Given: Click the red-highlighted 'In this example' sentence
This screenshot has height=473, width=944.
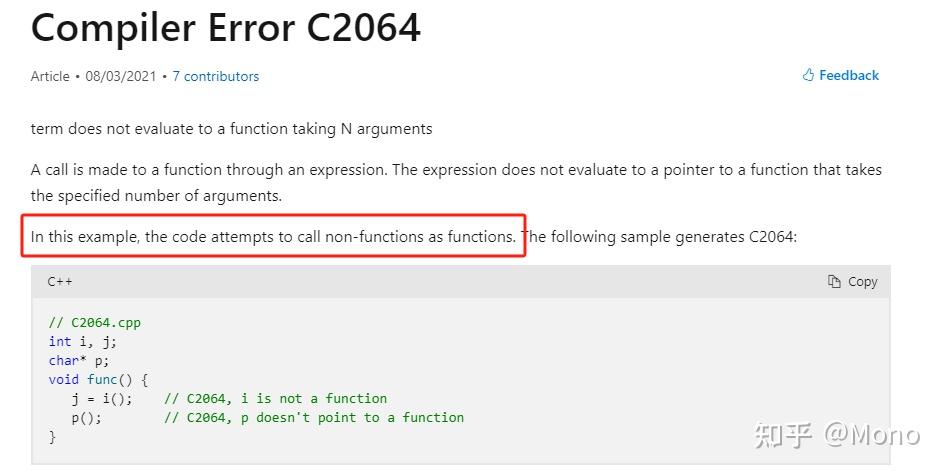Looking at the screenshot, I should pos(273,237).
